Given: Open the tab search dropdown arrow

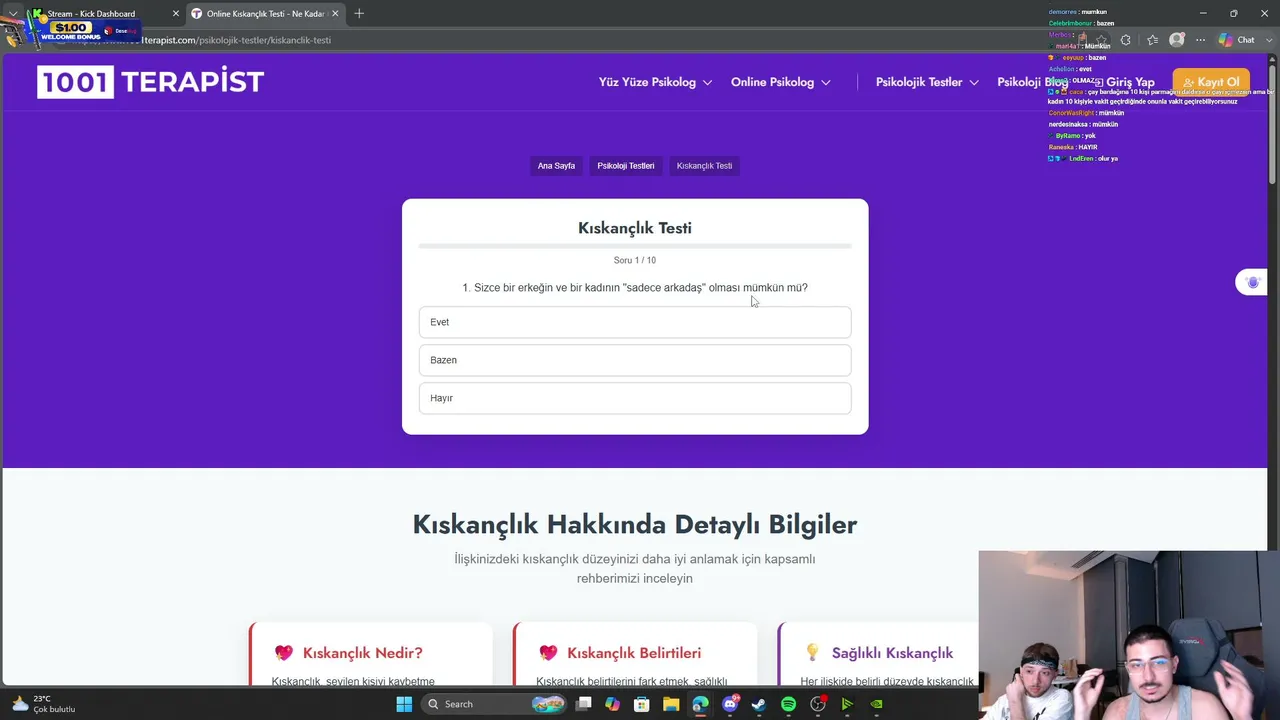Looking at the screenshot, I should click(x=13, y=14).
